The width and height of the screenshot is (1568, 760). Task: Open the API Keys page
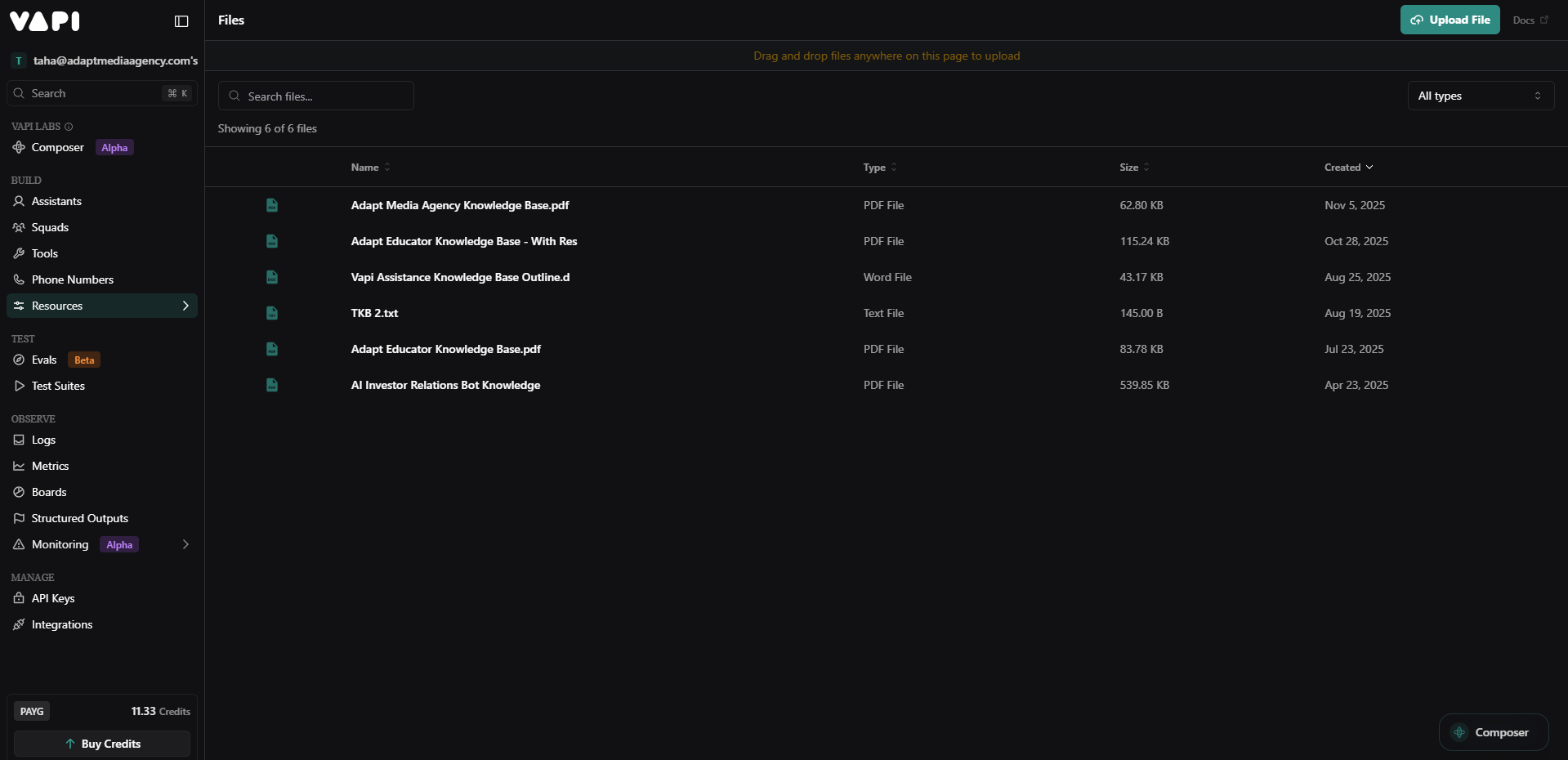(x=102, y=598)
